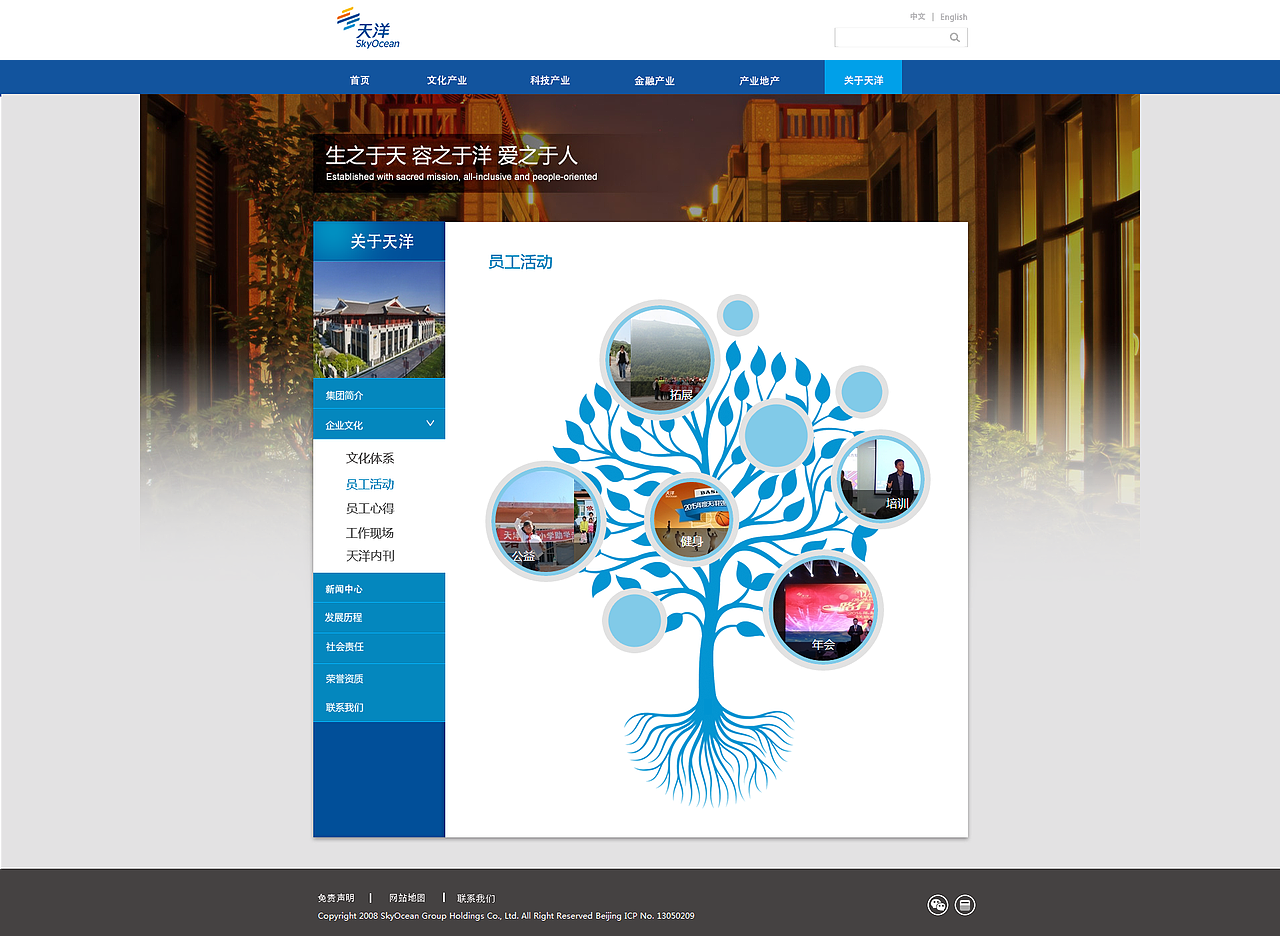Select the 关于天洋 navigation tab
The width and height of the screenshot is (1280, 936).
pyautogui.click(x=863, y=77)
